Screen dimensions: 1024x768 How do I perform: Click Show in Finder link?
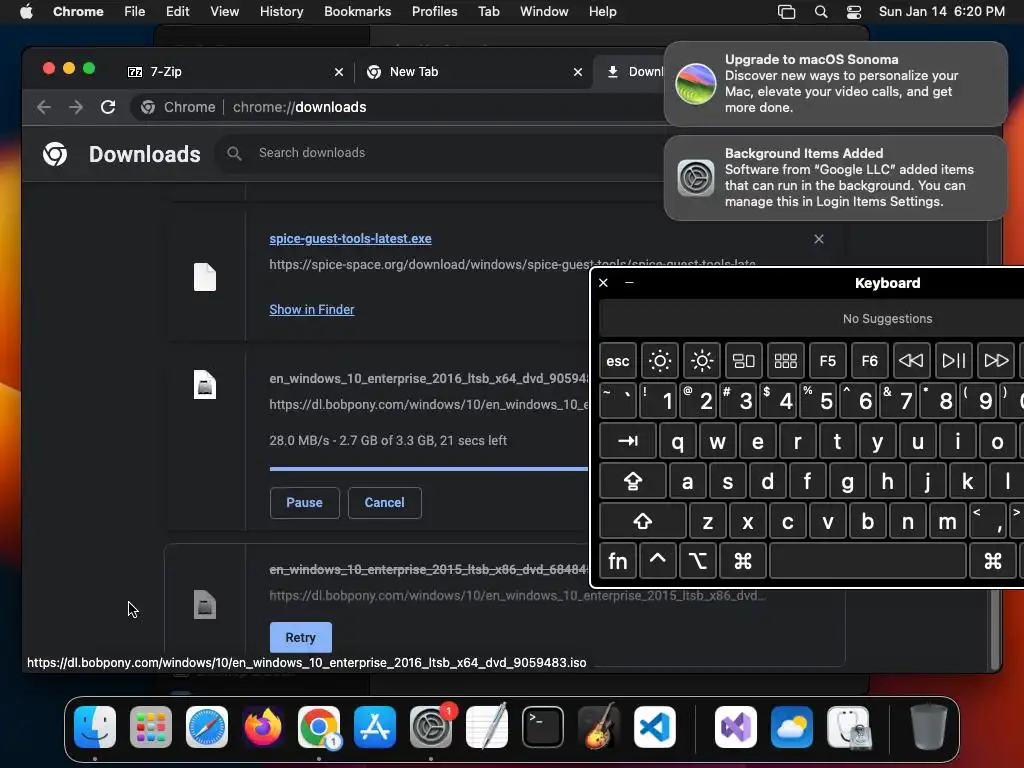tap(312, 310)
